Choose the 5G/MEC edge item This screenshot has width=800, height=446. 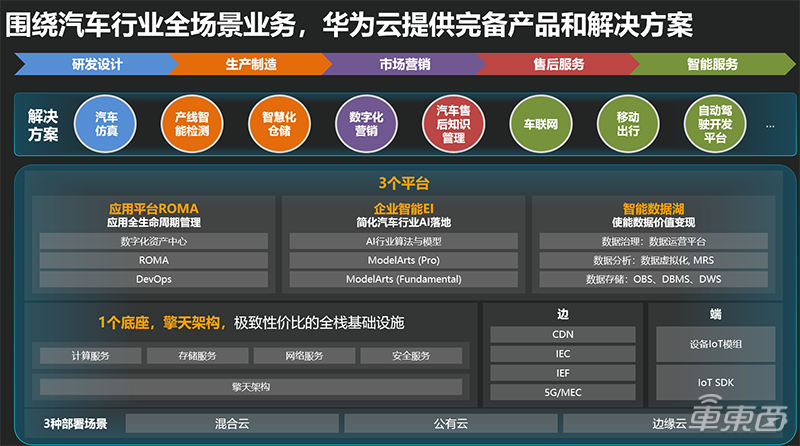coord(563,392)
